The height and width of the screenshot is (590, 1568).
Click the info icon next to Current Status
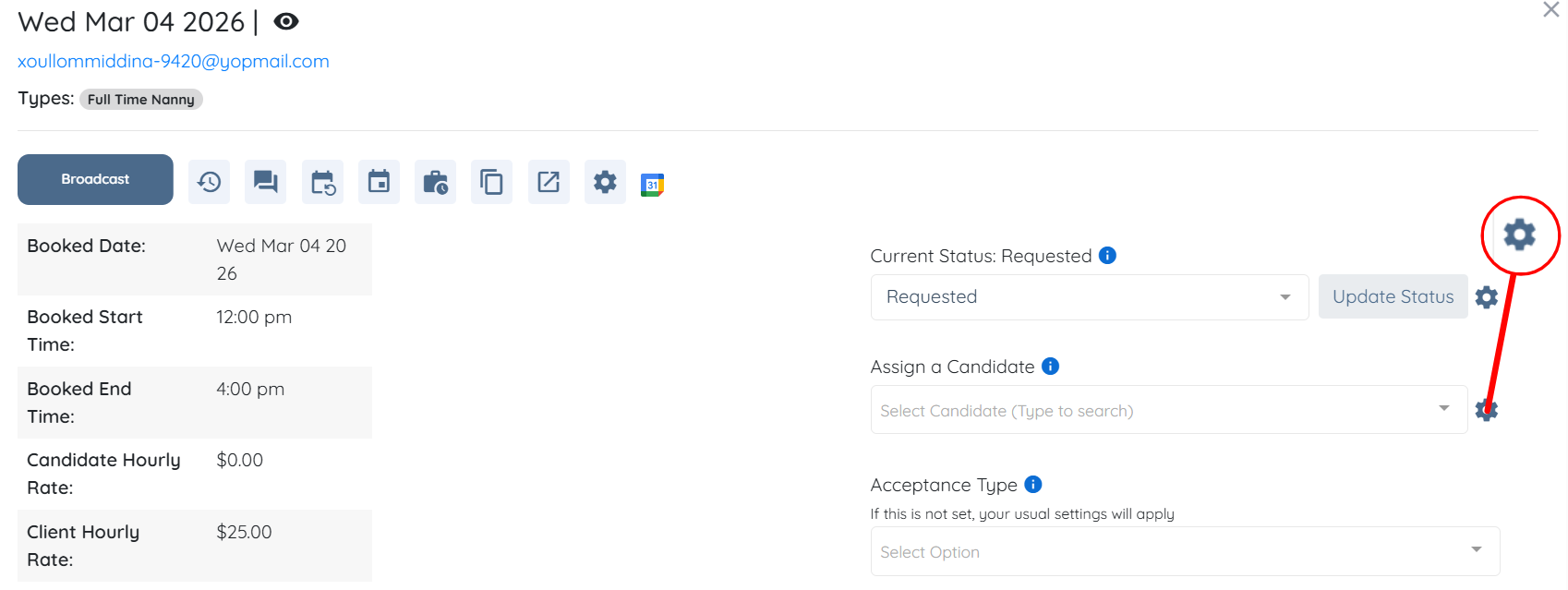tap(1108, 256)
